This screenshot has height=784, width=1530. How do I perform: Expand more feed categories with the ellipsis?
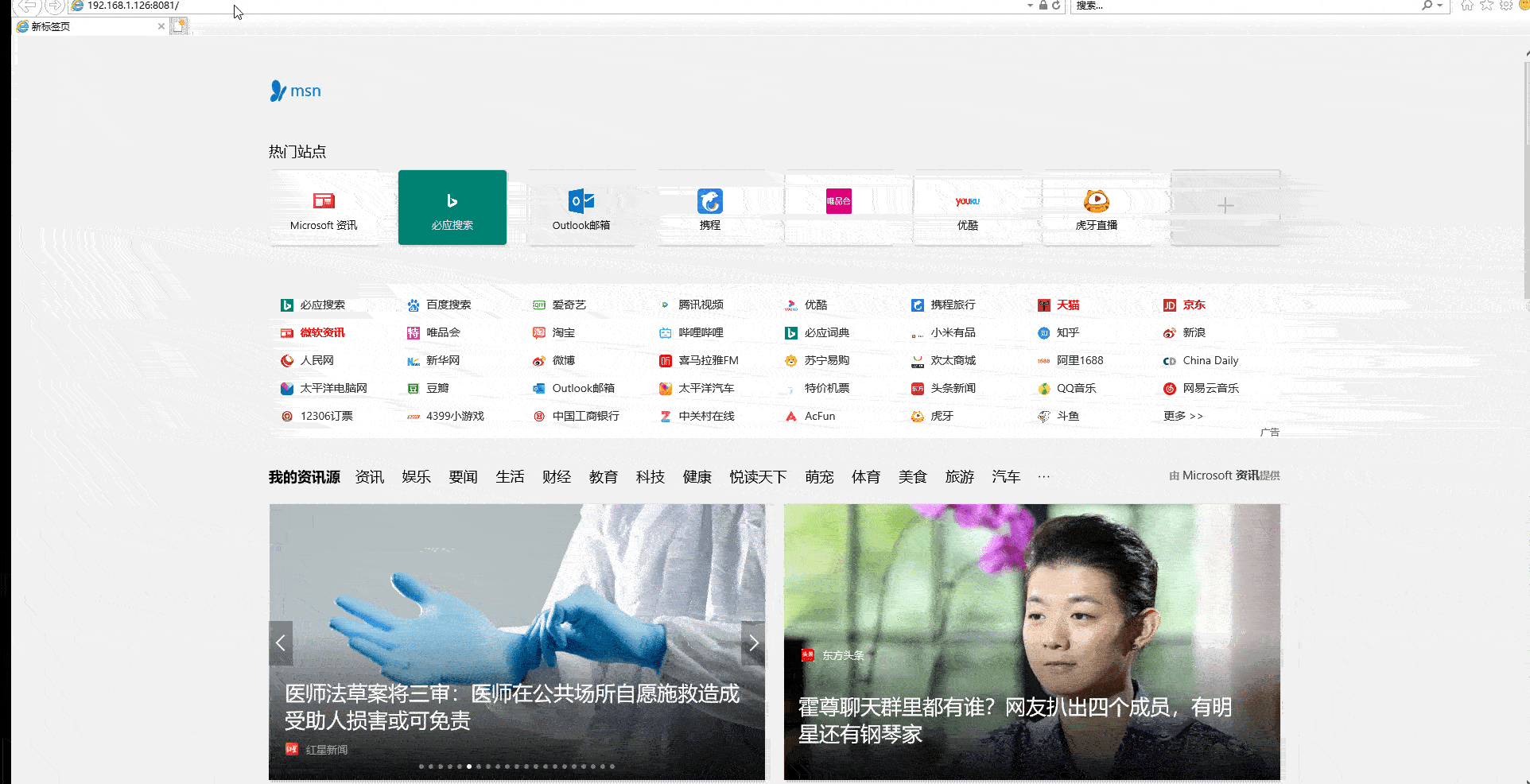[1043, 476]
